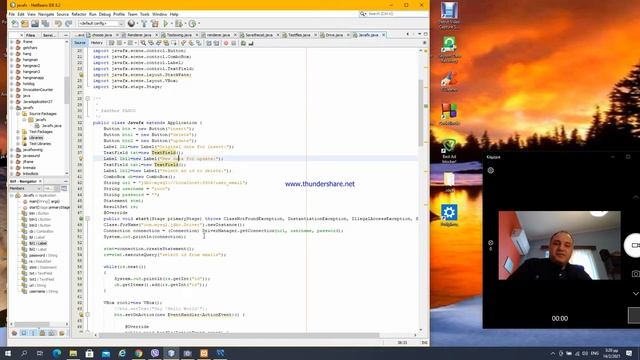This screenshot has height=360, width=640.
Task: Click the green Run Project arrow
Action: tap(166, 24)
